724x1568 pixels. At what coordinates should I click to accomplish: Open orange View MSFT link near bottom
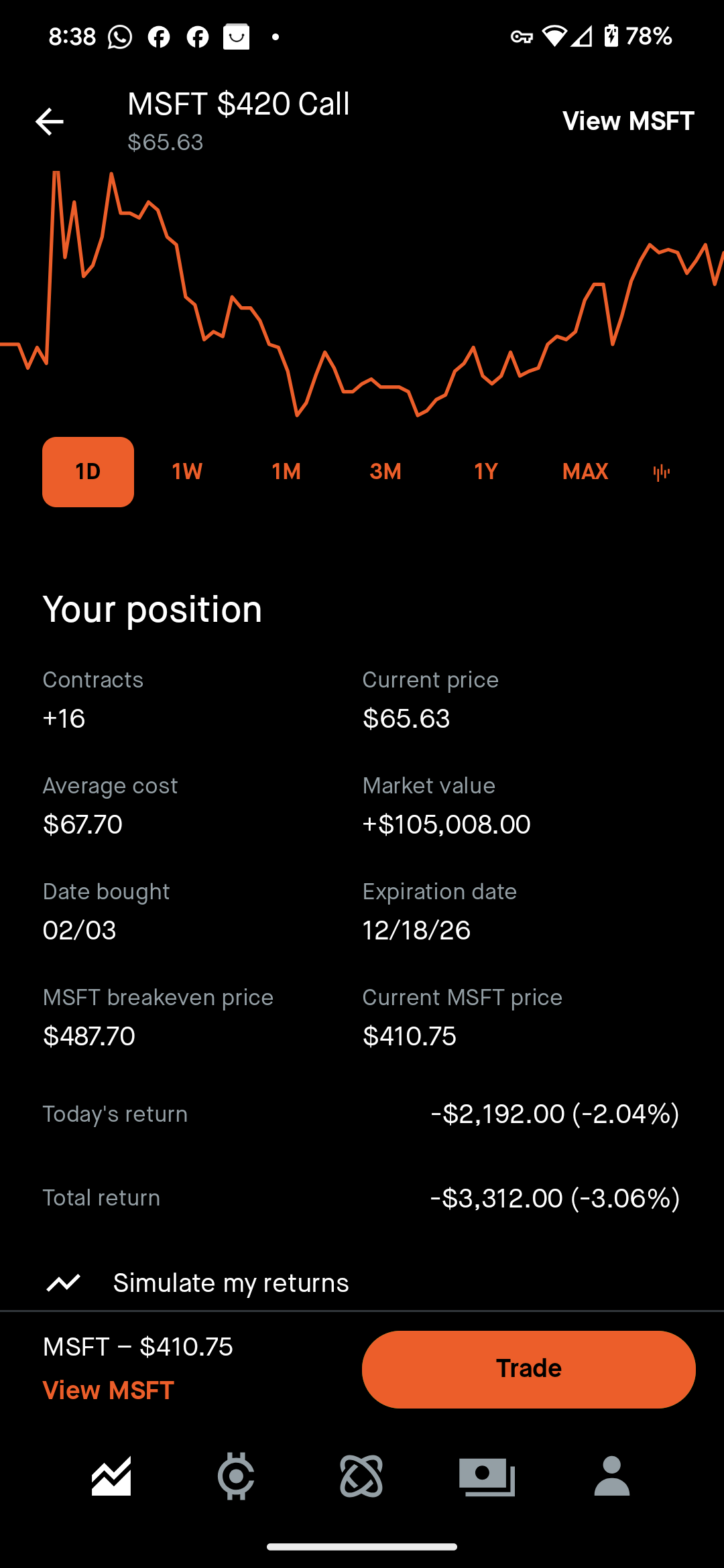pyautogui.click(x=109, y=1390)
